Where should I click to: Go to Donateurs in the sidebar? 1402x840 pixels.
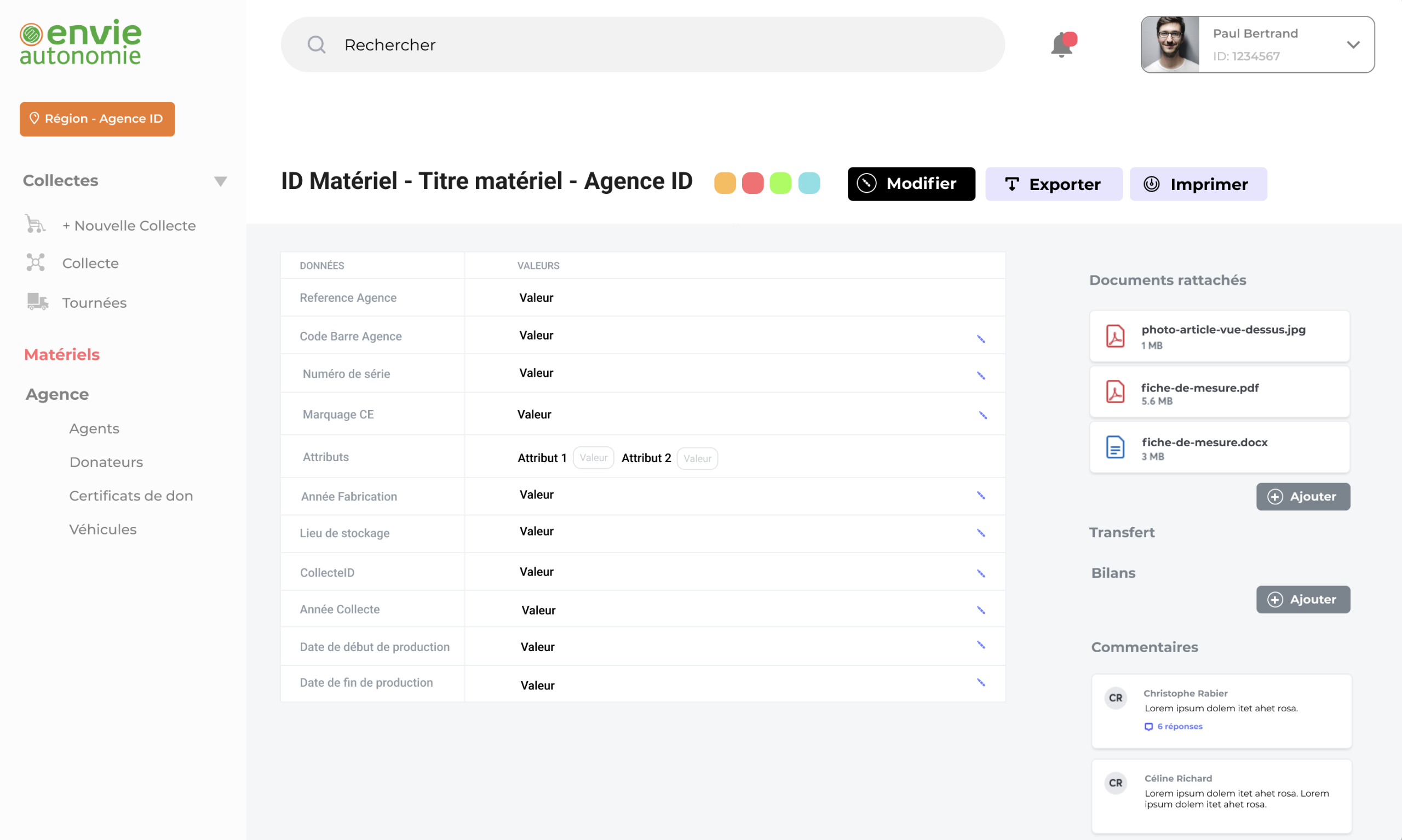(x=106, y=462)
